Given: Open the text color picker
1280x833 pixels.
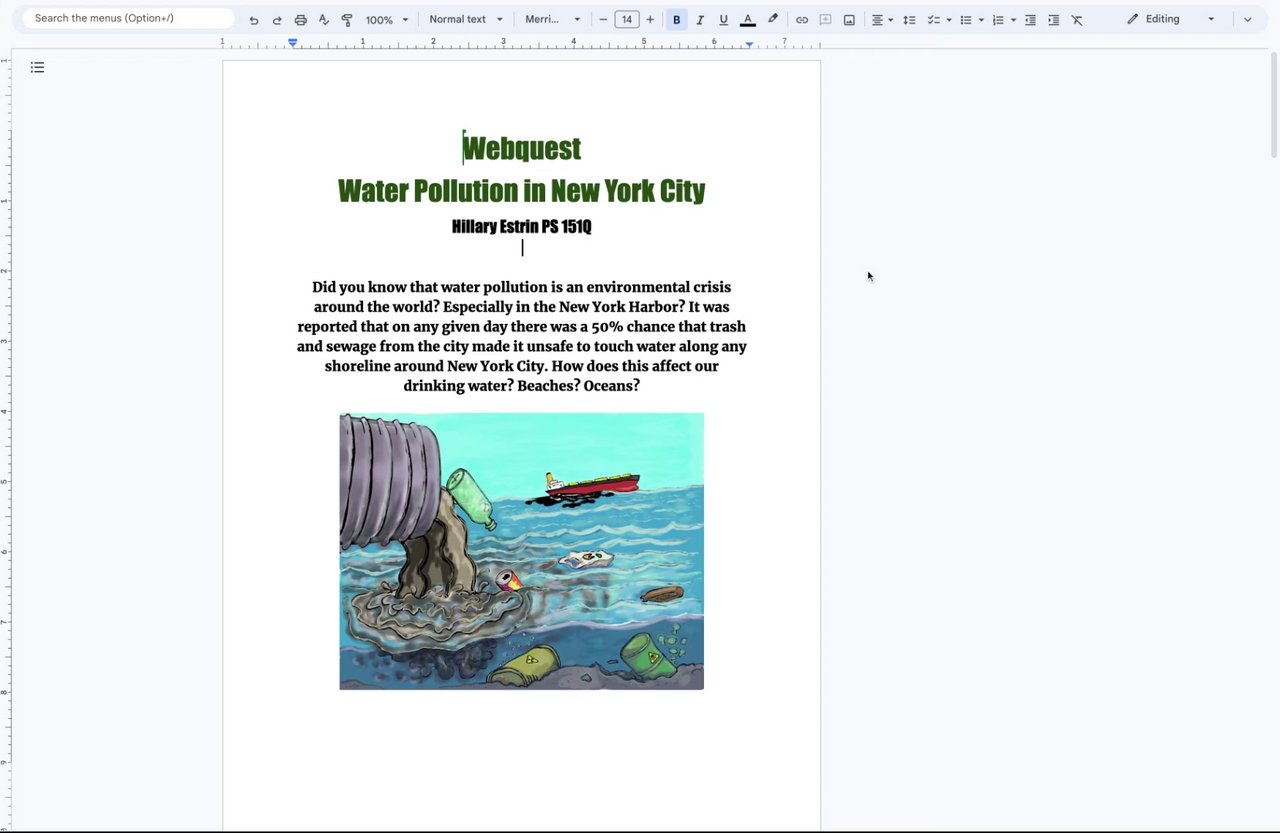Looking at the screenshot, I should (747, 20).
